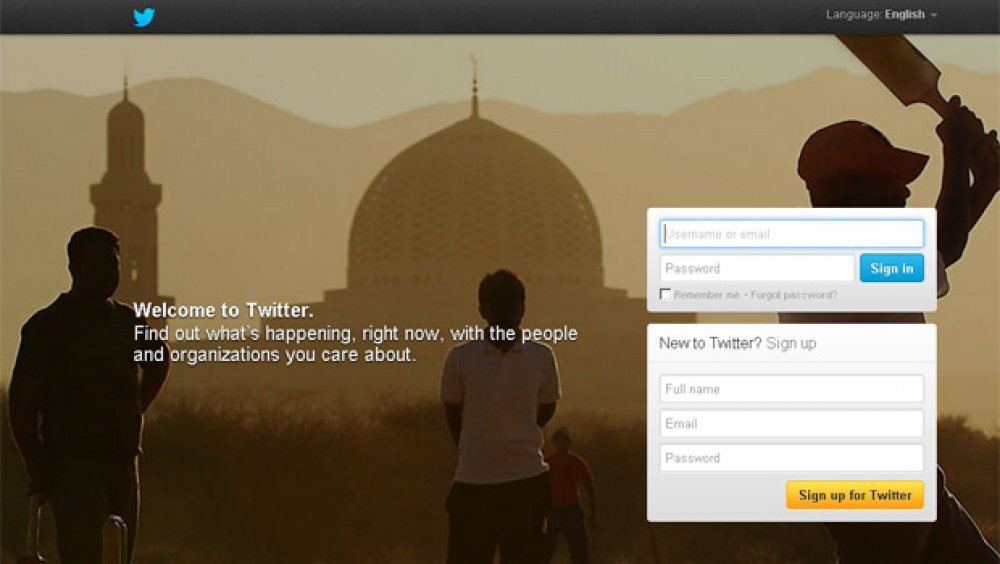This screenshot has height=564, width=1000.
Task: Select the Password field beside Sign in
Action: click(757, 269)
